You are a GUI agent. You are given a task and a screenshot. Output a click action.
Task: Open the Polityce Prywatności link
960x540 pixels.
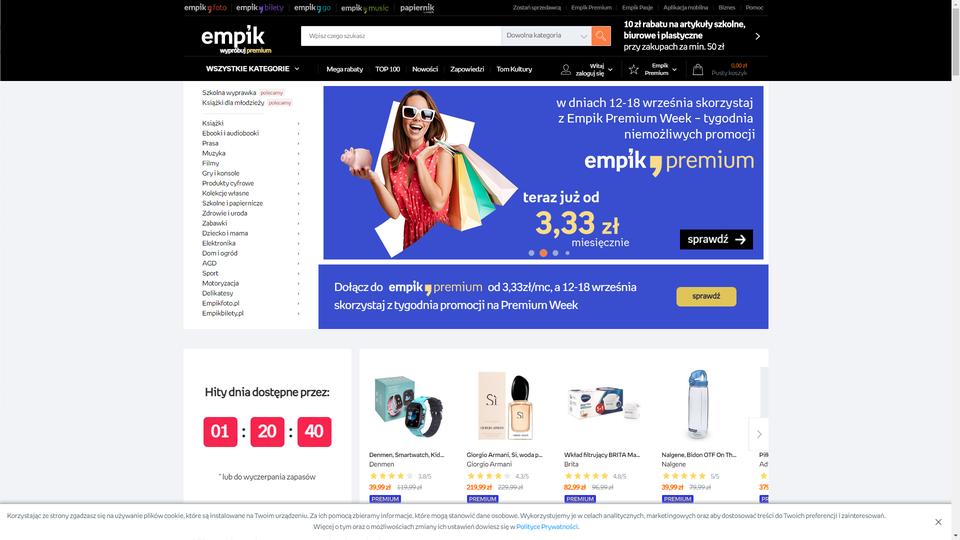547,527
